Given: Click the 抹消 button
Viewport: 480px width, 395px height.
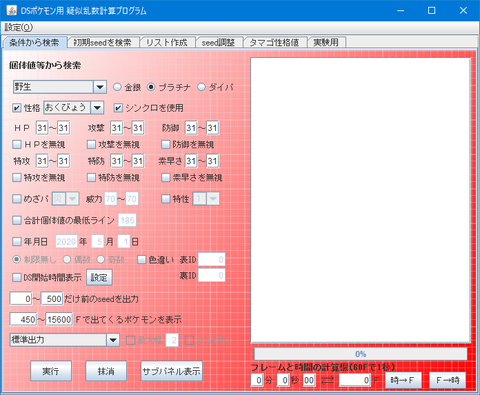Looking at the screenshot, I should [106, 371].
